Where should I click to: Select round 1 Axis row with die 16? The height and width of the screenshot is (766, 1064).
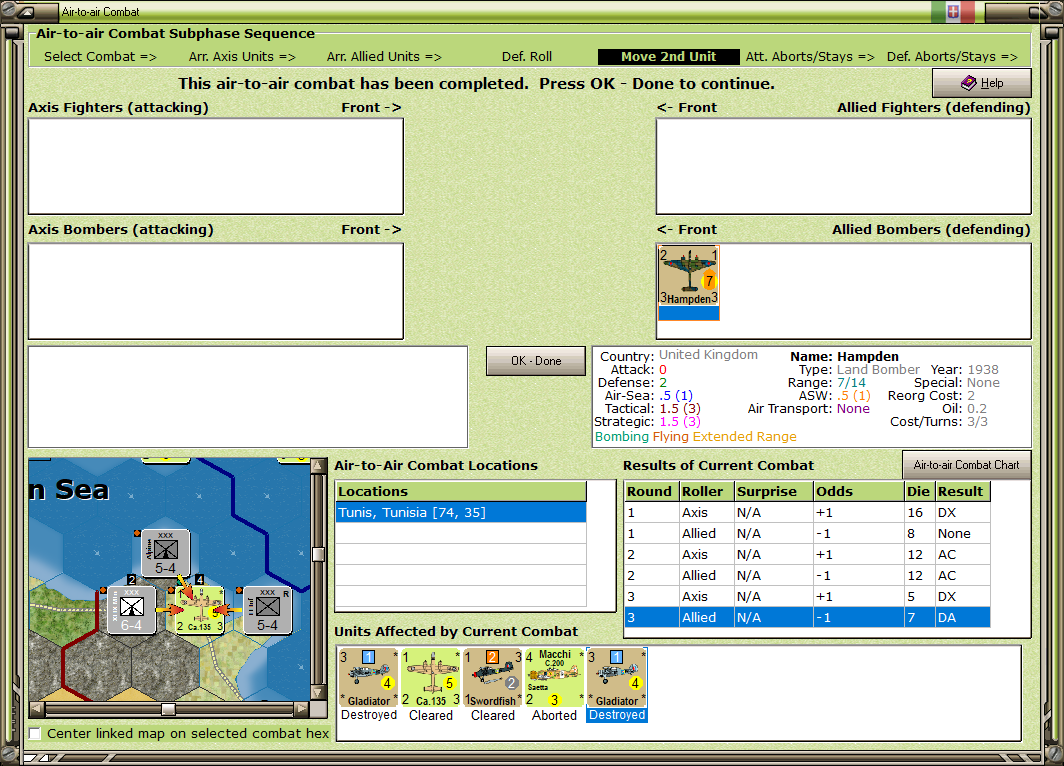[x=807, y=512]
